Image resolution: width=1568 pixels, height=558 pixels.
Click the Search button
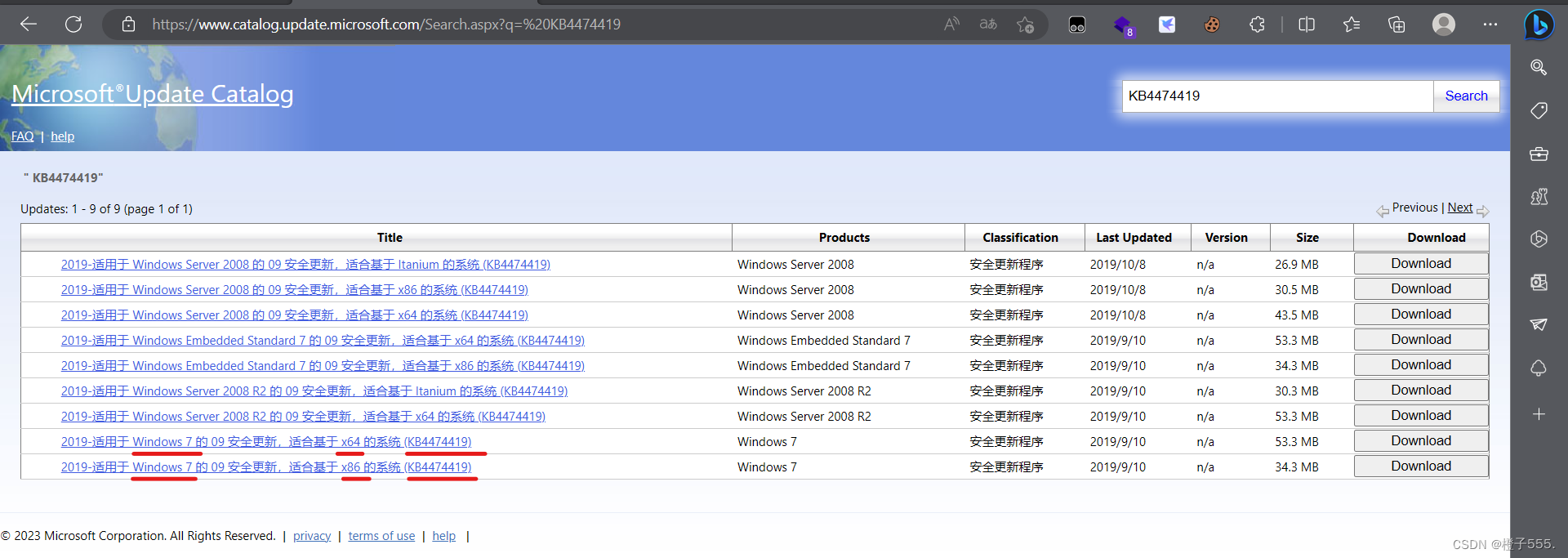click(x=1466, y=96)
